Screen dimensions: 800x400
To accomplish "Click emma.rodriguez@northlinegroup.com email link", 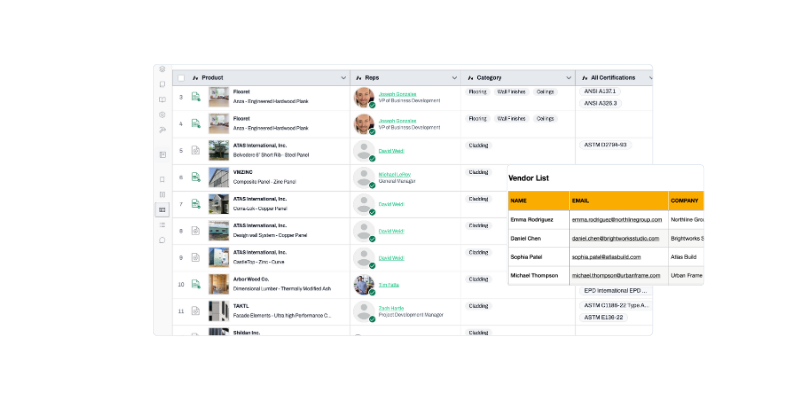I will click(x=617, y=219).
